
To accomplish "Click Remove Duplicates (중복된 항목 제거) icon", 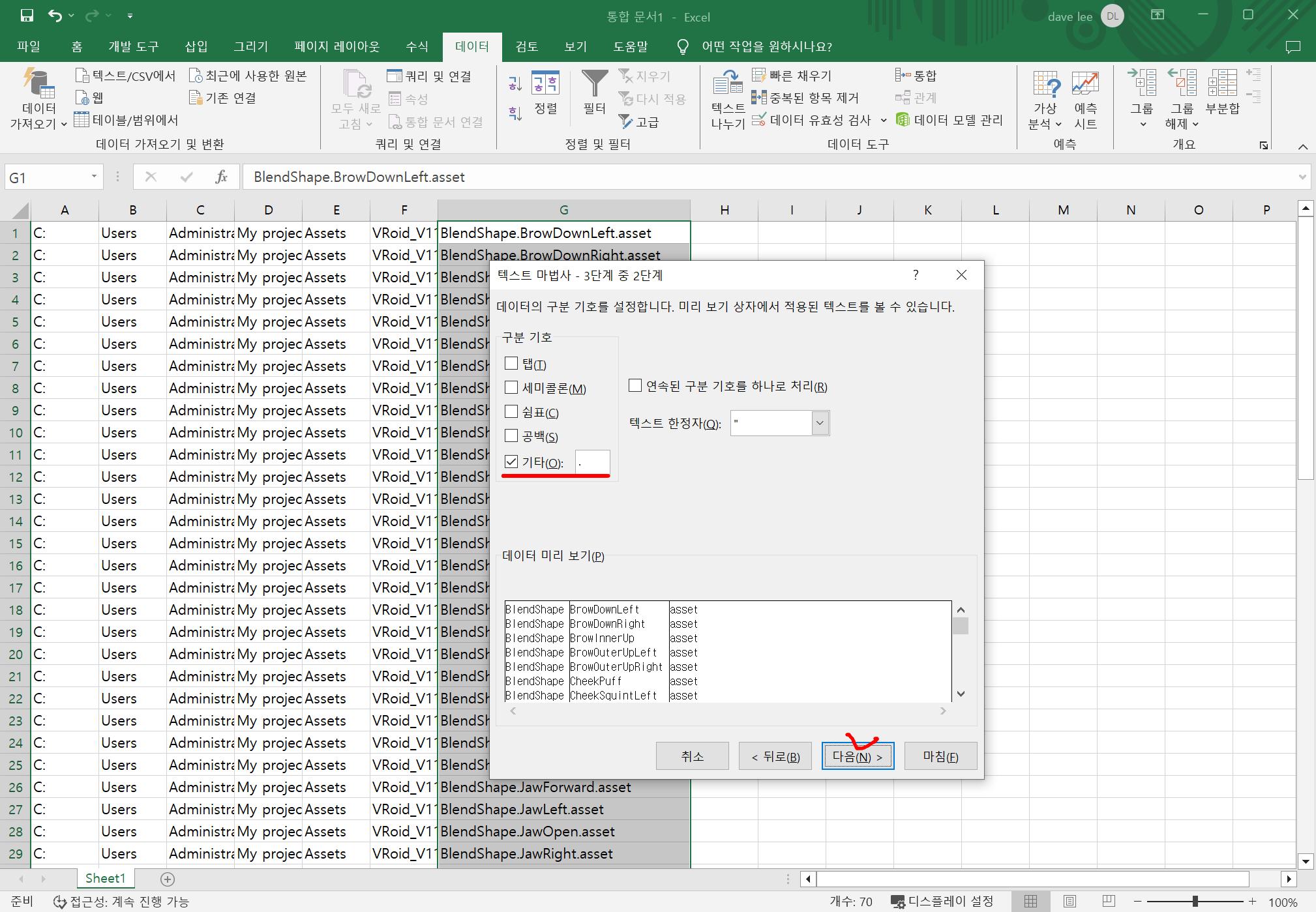I will pos(758,98).
